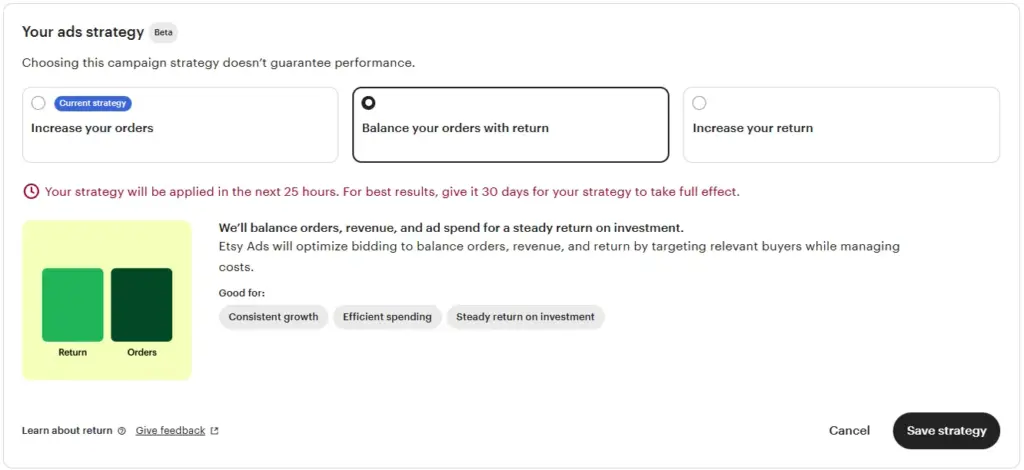This screenshot has height=470, width=1024.
Task: Click the "Your ads strategy" heading
Action: tap(83, 32)
